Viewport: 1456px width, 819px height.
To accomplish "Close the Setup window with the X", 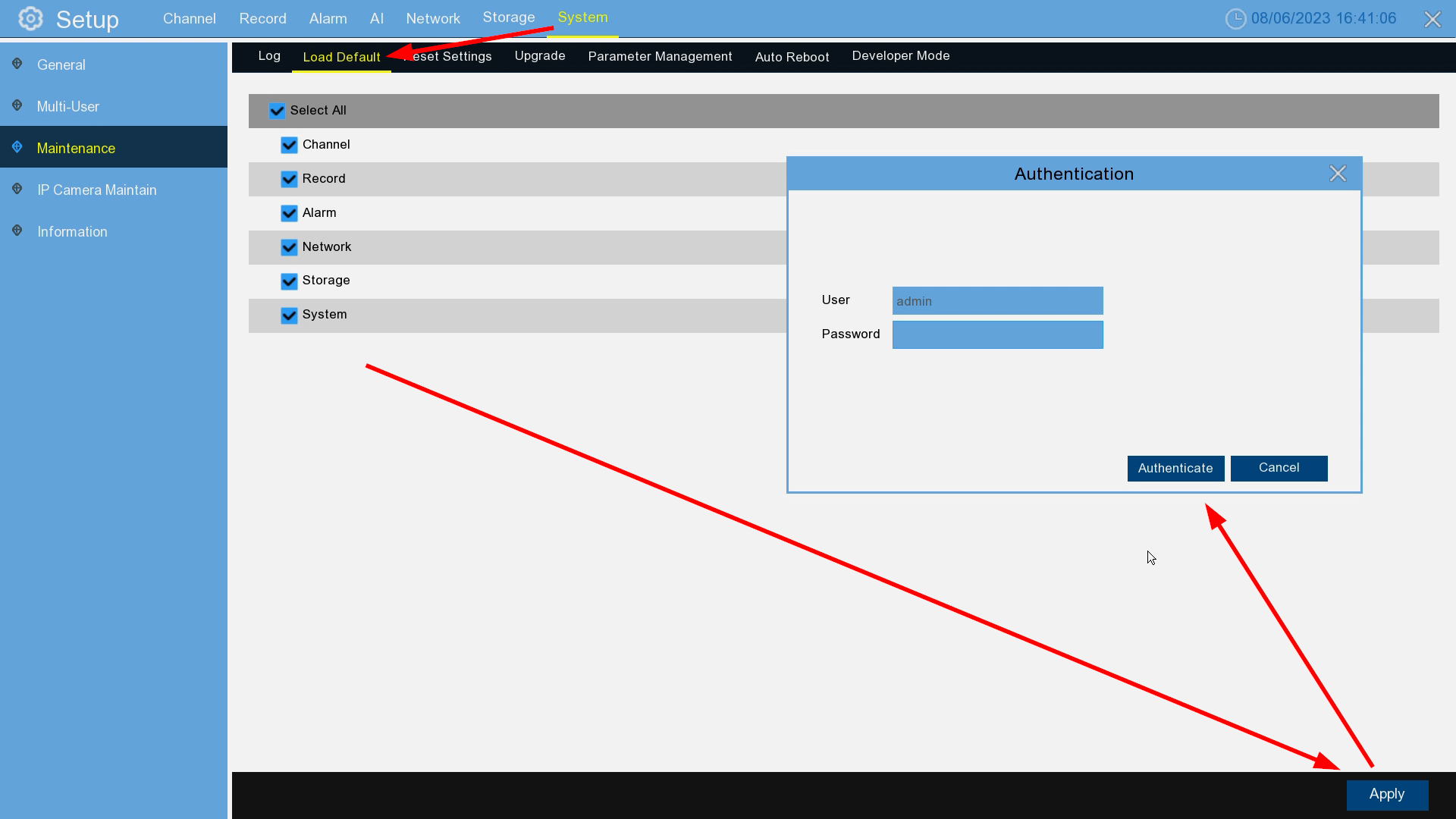I will click(1432, 19).
